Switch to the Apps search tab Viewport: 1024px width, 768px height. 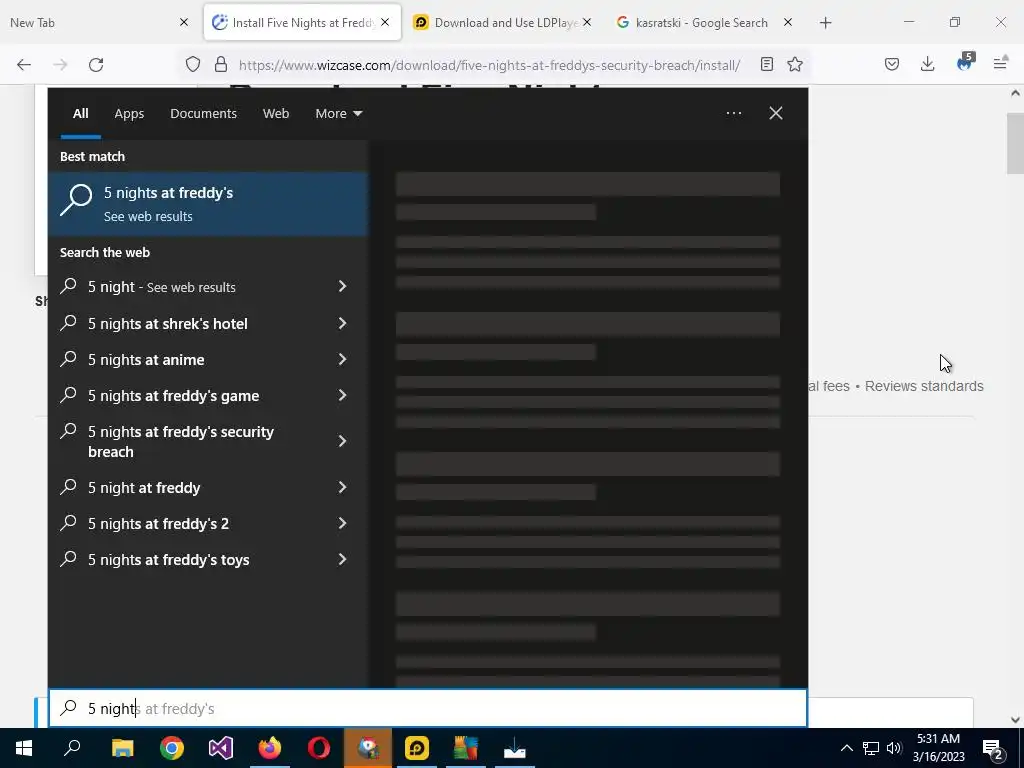pos(129,114)
